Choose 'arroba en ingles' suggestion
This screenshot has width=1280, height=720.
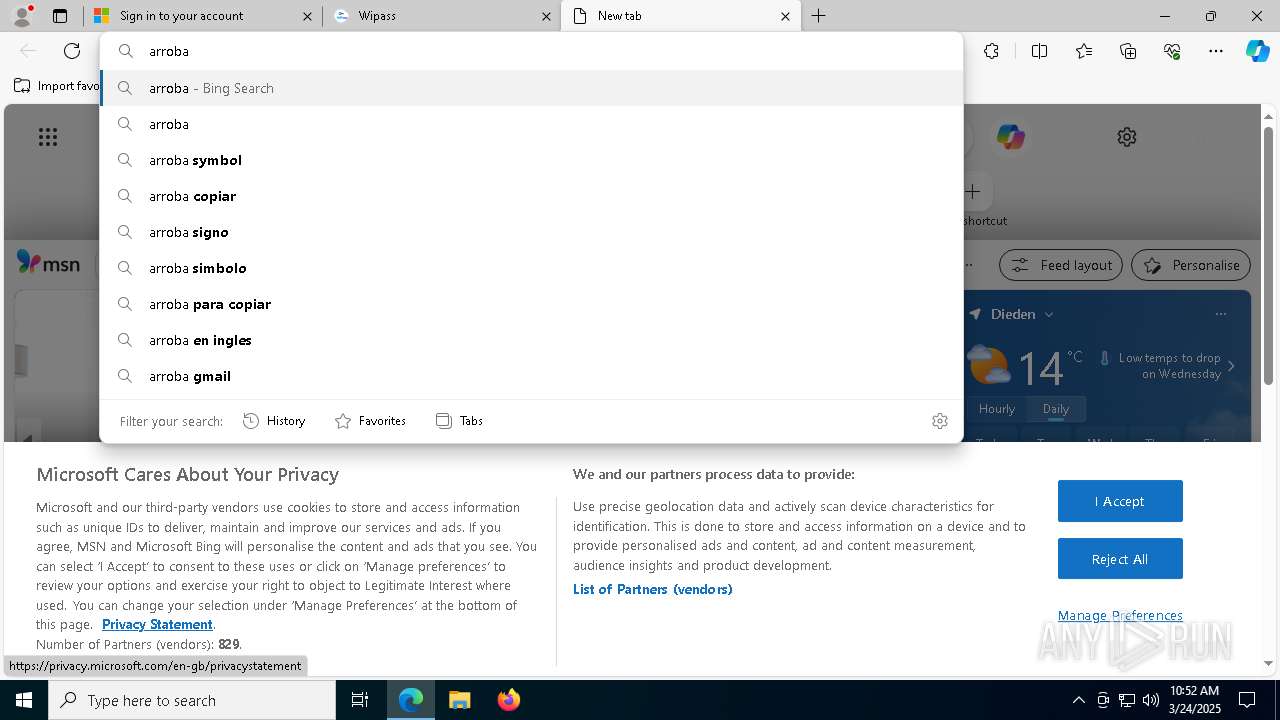point(531,340)
